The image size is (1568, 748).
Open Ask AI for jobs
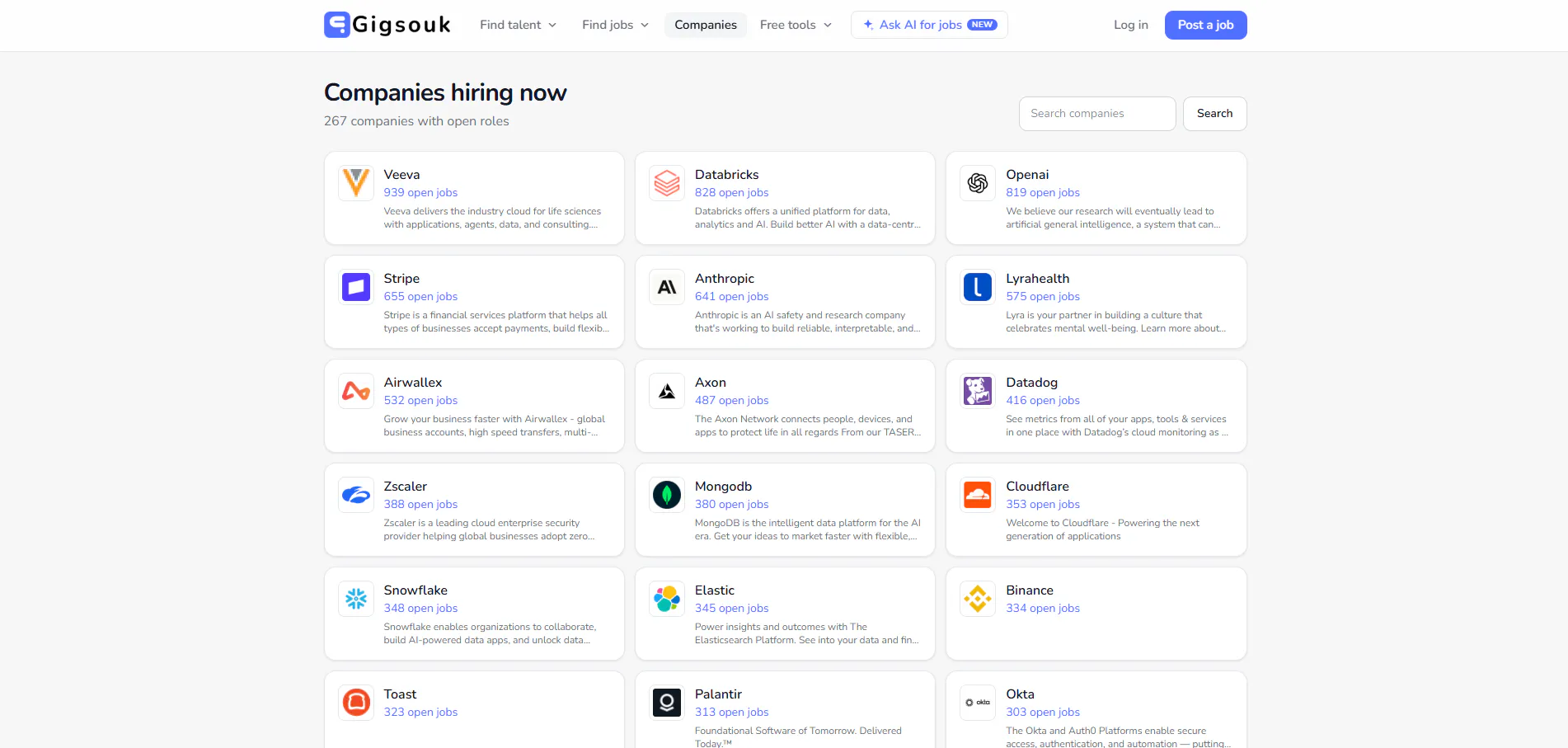point(929,25)
